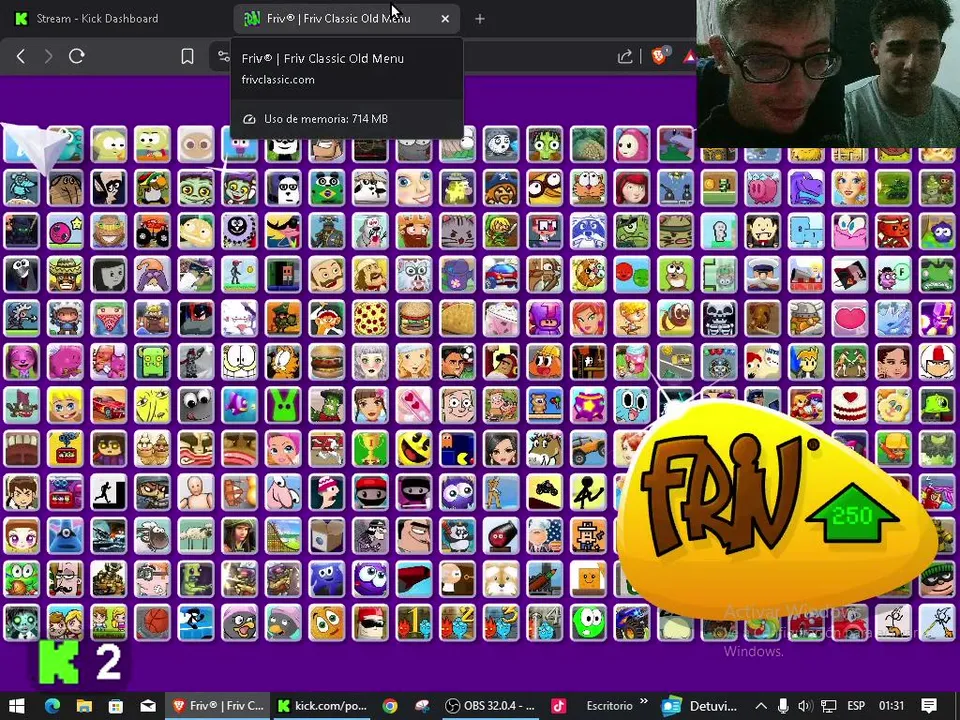Viewport: 960px width, 720px height.
Task: Show hidden system tray icons
Action: (x=760, y=706)
